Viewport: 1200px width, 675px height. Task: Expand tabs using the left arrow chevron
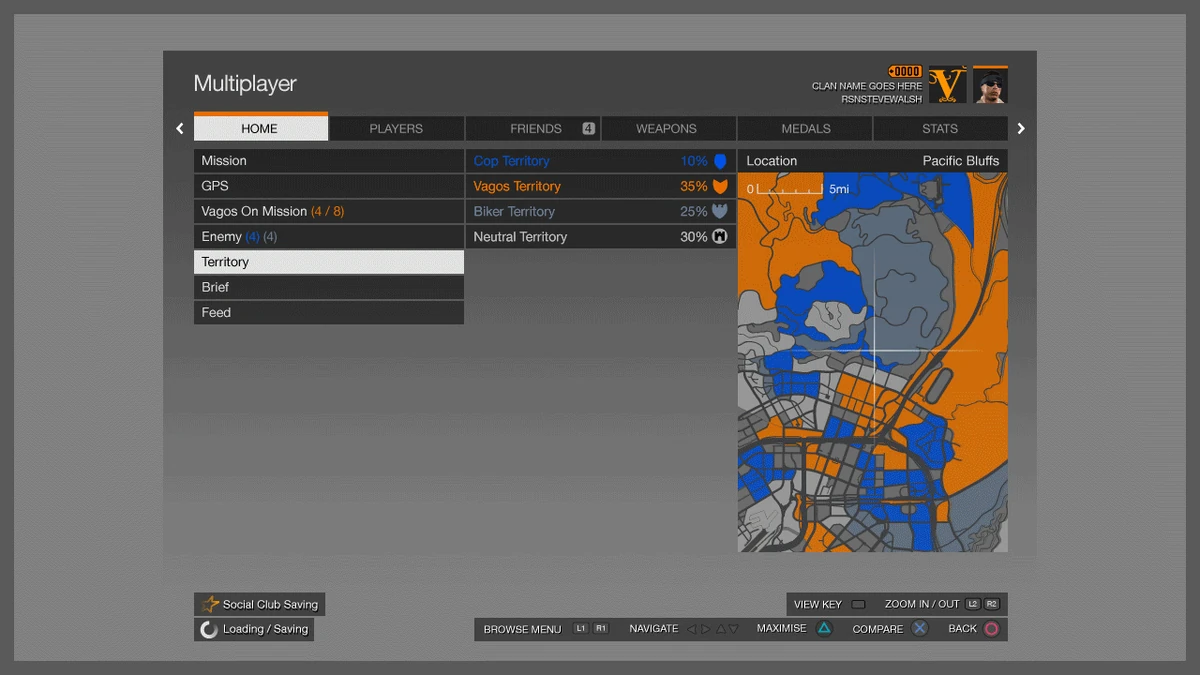(x=179, y=128)
